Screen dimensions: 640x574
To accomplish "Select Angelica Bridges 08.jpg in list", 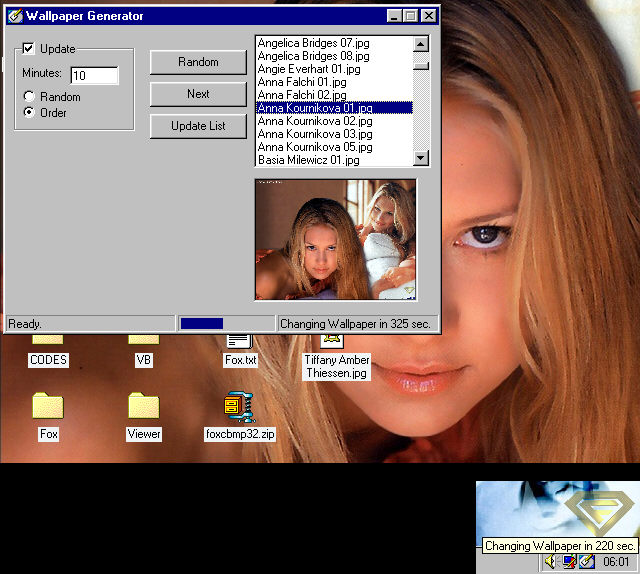I will [334, 56].
